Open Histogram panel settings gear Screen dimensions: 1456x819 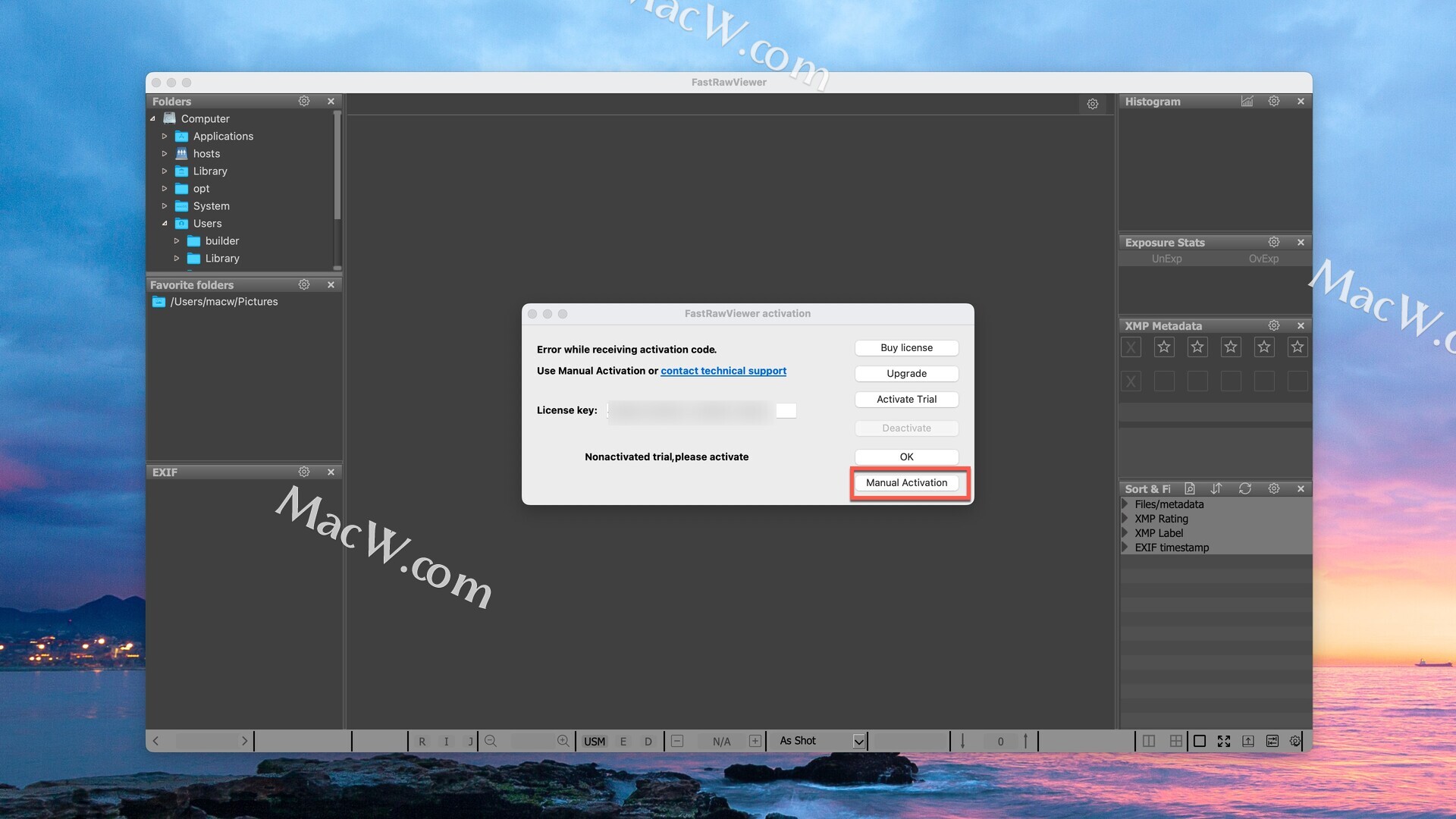click(1274, 101)
